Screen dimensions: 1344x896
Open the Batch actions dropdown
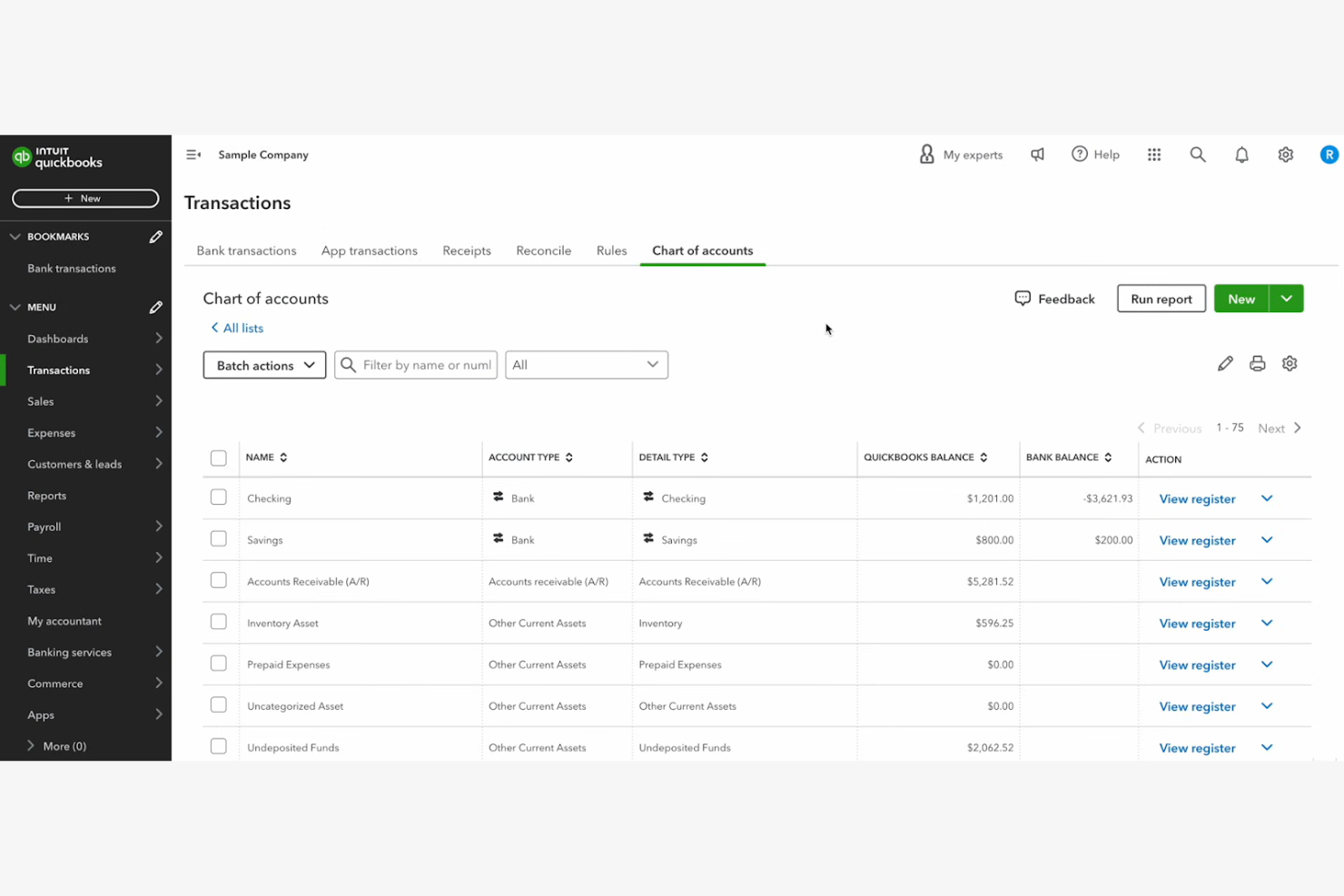(264, 364)
